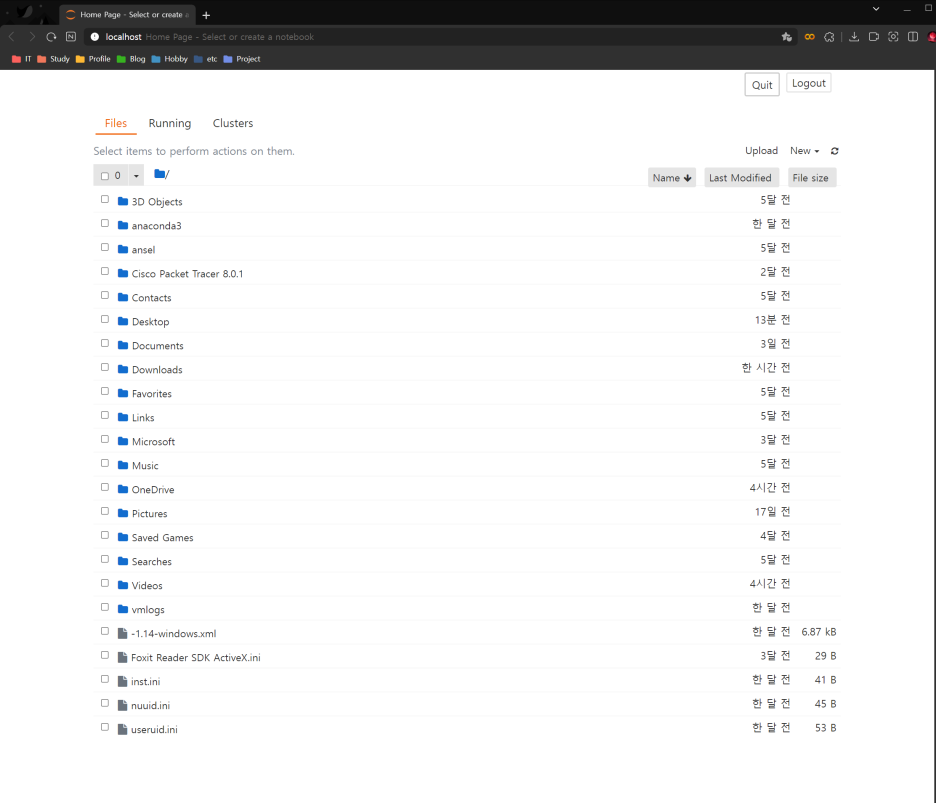Expand the selection type dropdown arrow
This screenshot has height=803, width=936.
tap(136, 176)
